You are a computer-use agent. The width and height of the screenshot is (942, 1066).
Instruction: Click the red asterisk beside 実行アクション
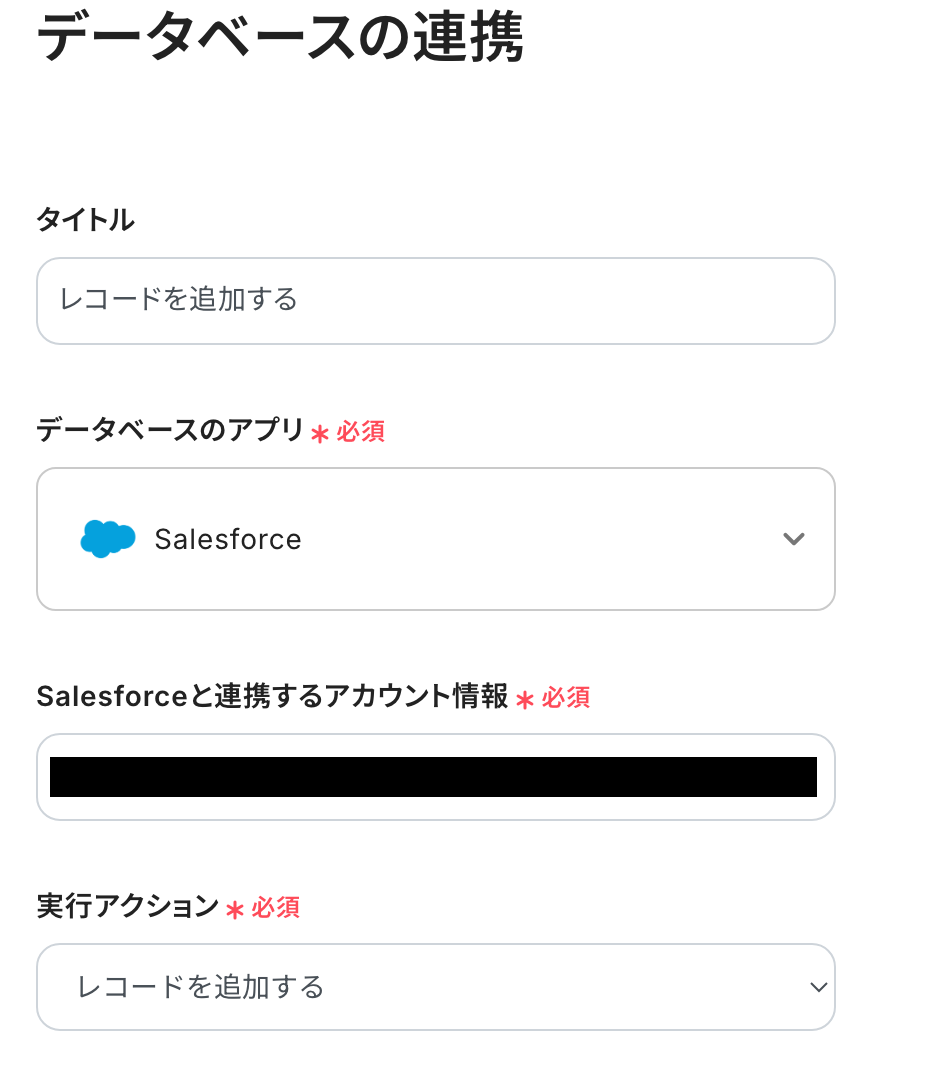235,910
